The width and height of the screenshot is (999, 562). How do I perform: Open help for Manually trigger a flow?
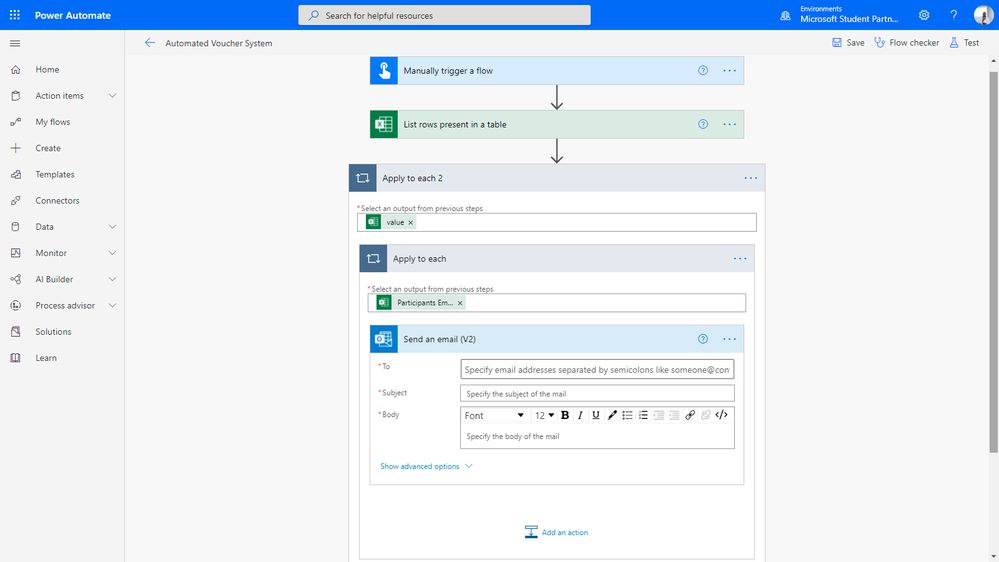point(703,71)
